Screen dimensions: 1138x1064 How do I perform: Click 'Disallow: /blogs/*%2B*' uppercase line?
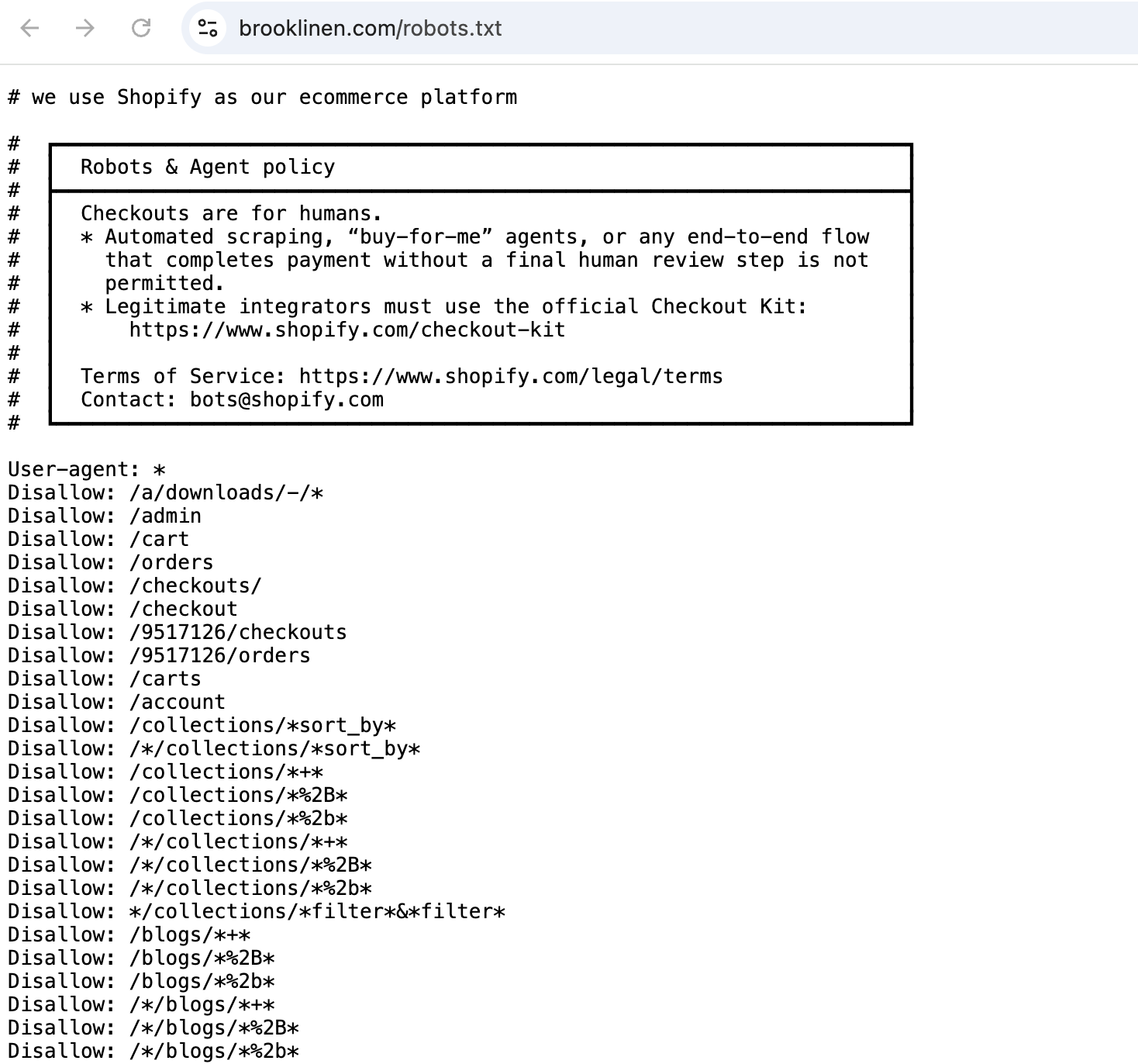click(x=142, y=959)
